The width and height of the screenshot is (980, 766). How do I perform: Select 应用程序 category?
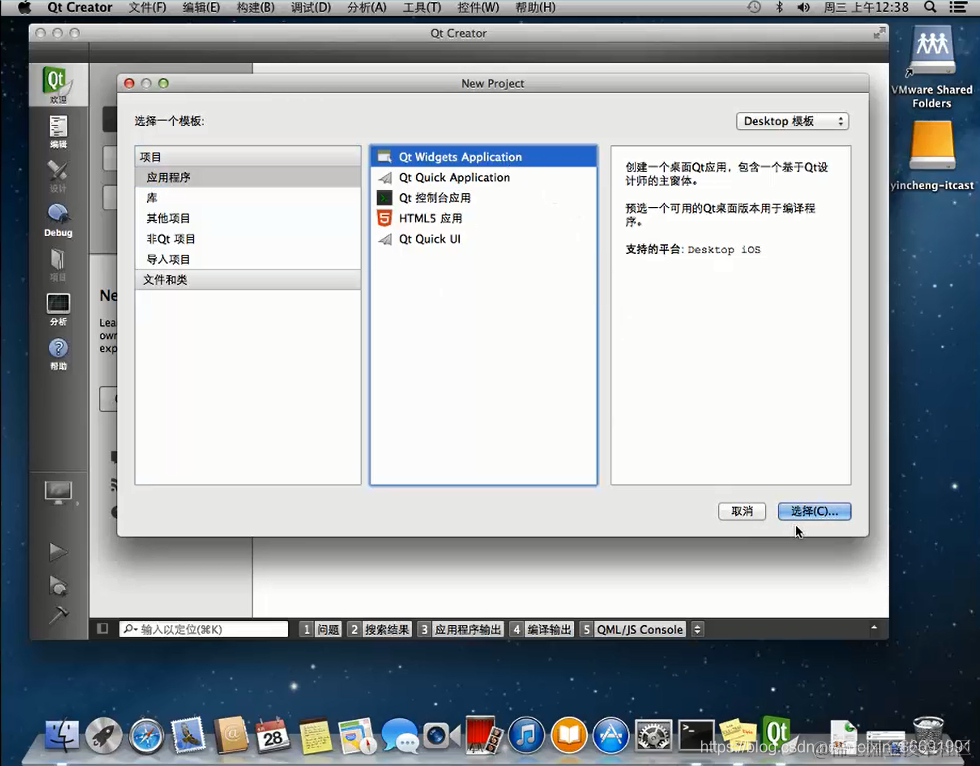[248, 177]
